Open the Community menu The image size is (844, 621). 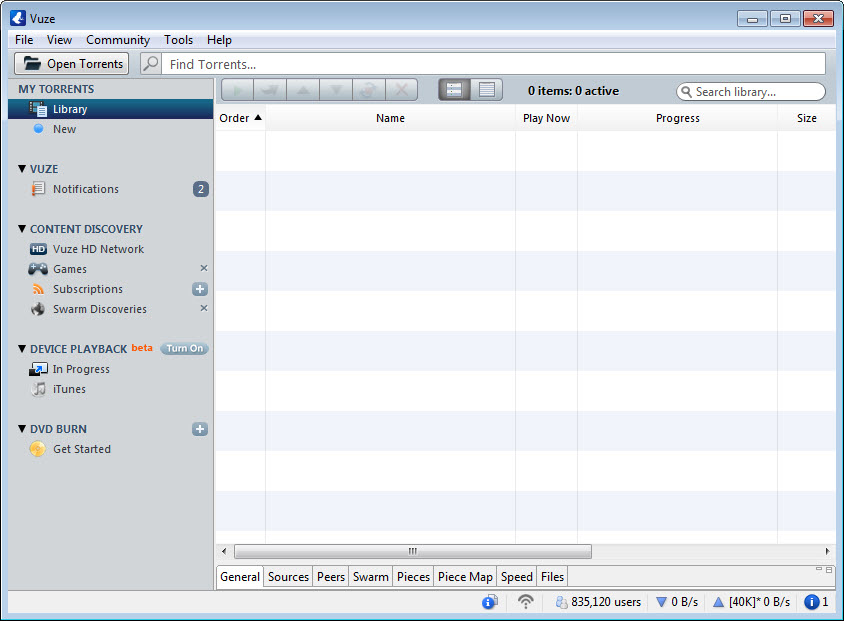118,40
